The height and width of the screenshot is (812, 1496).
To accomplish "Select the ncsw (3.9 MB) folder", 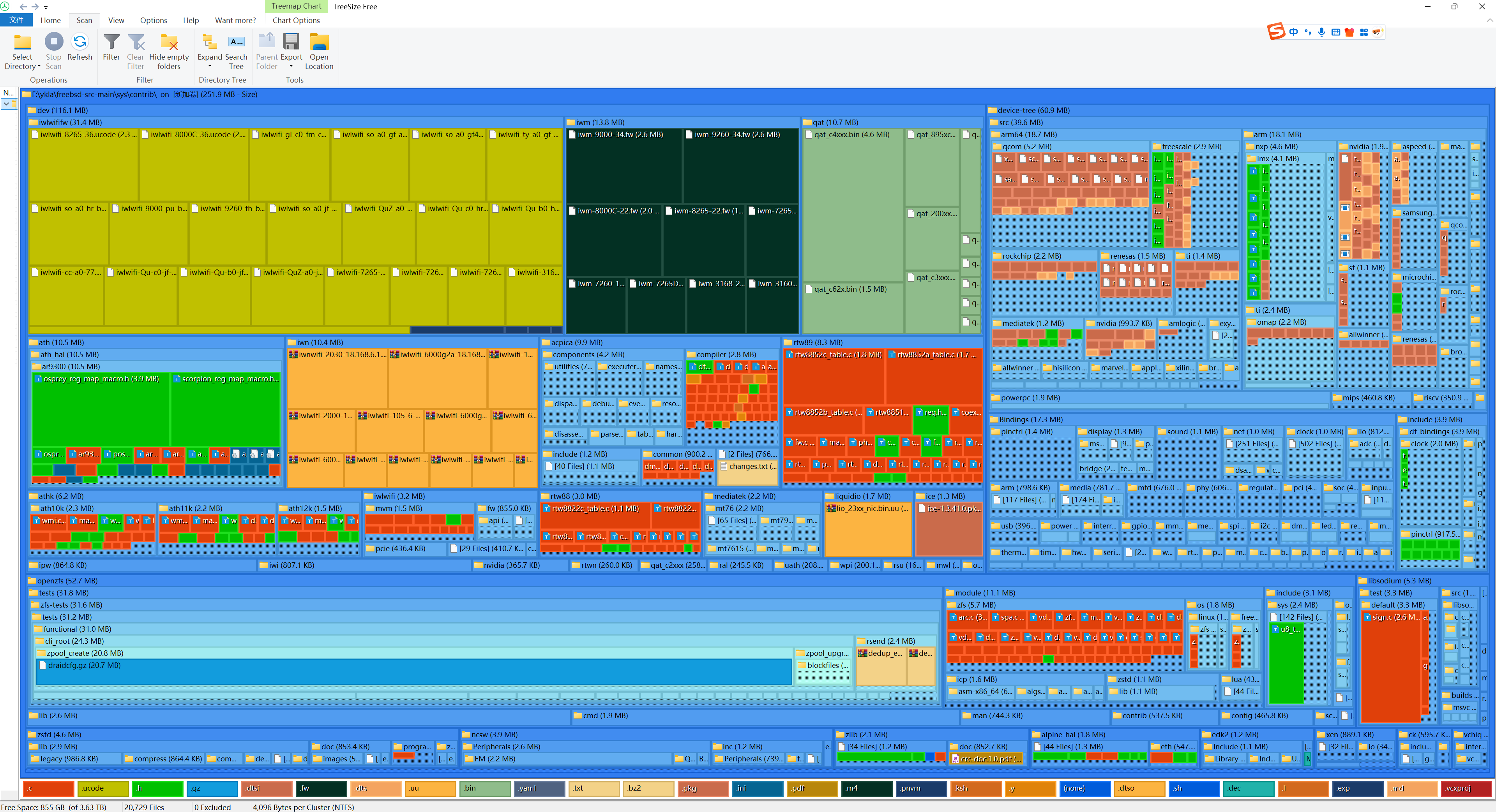I will click(x=646, y=734).
